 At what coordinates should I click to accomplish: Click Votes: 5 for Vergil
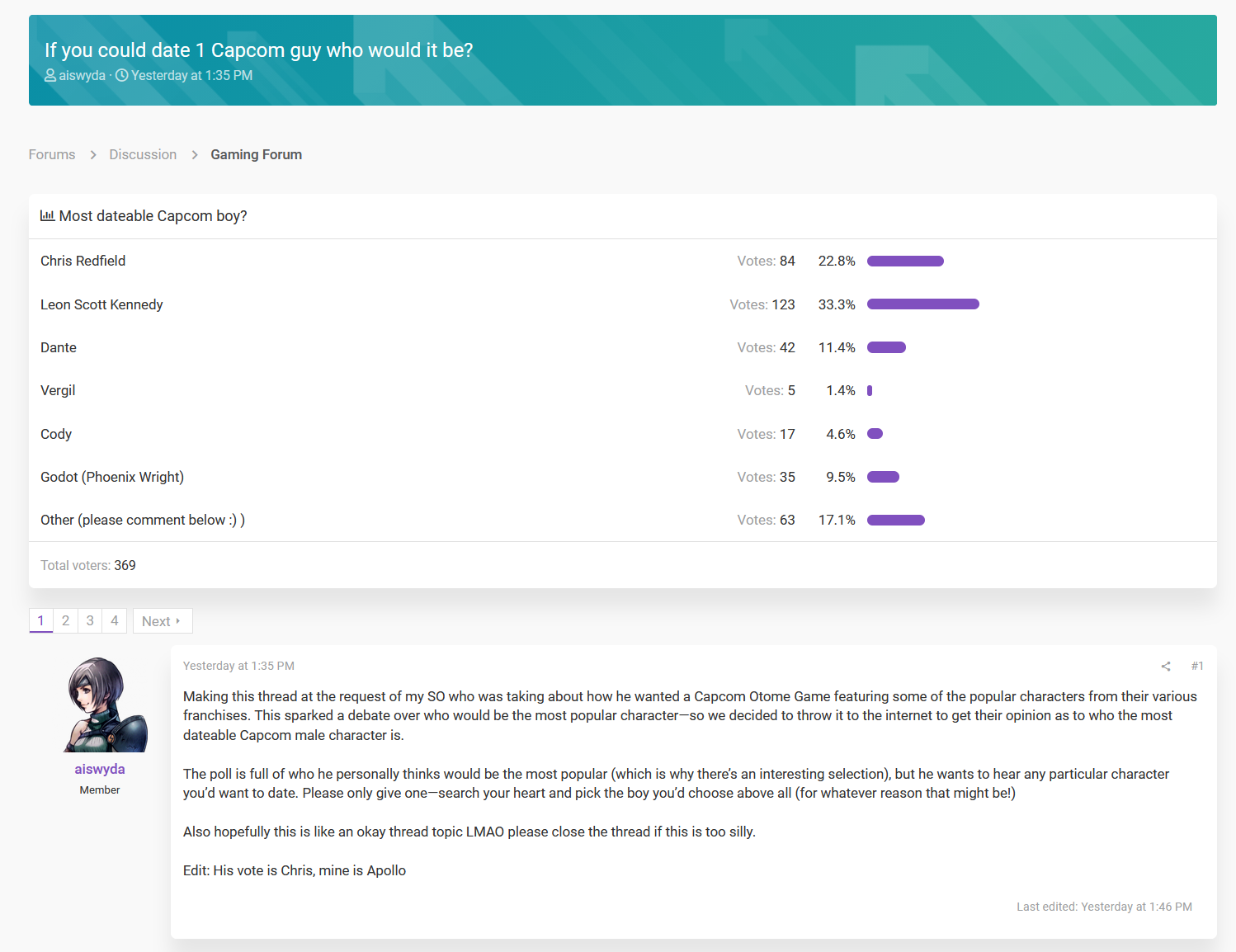point(770,390)
